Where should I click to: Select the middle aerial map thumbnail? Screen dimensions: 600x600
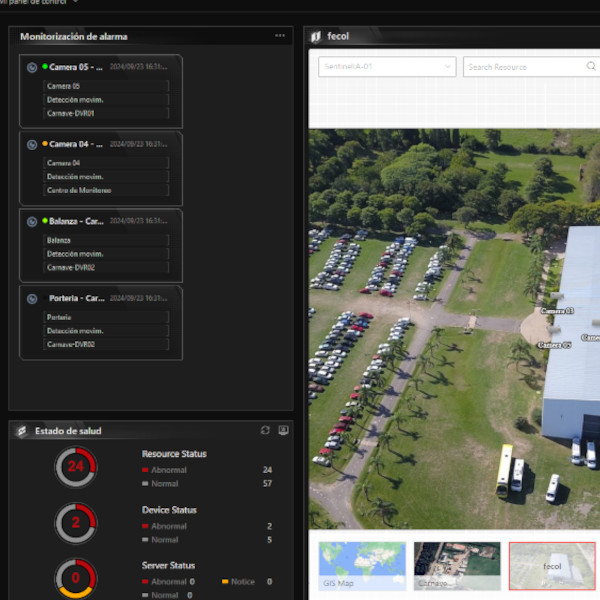click(457, 566)
